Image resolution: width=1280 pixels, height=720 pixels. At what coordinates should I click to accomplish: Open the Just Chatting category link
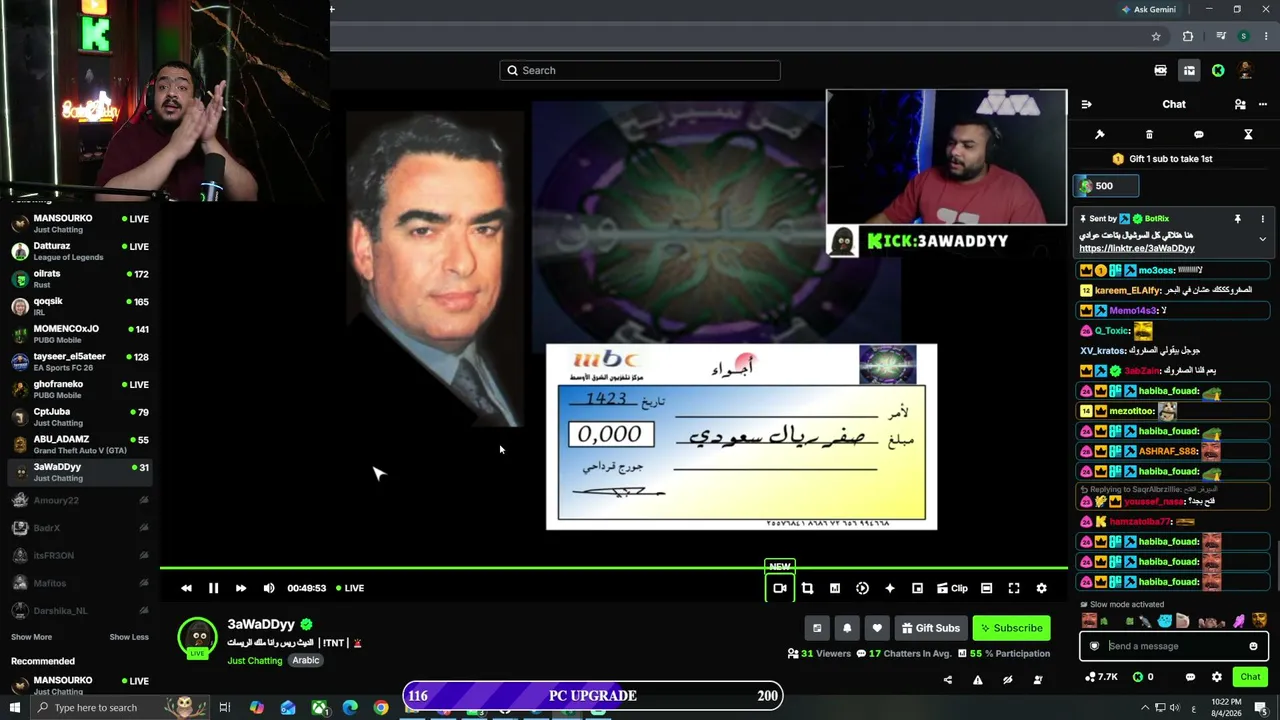point(254,660)
